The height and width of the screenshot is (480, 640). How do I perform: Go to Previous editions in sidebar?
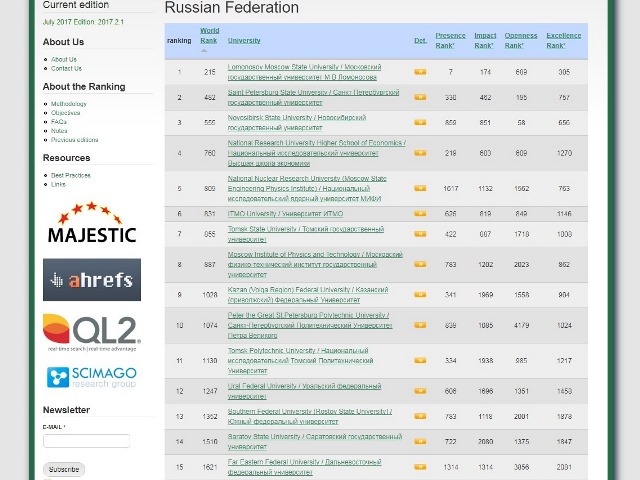pyautogui.click(x=75, y=140)
